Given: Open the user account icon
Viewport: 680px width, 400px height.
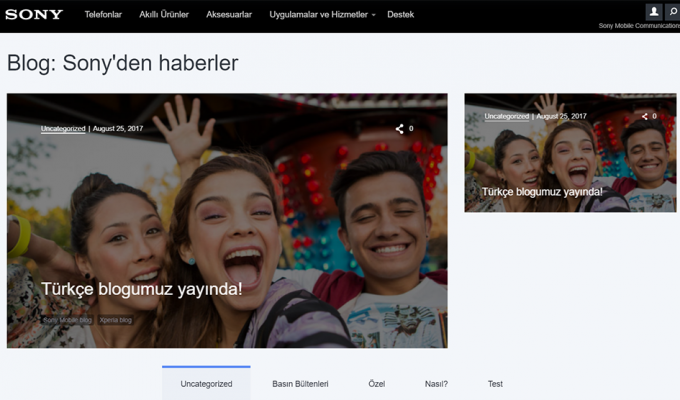Looking at the screenshot, I should [x=654, y=11].
